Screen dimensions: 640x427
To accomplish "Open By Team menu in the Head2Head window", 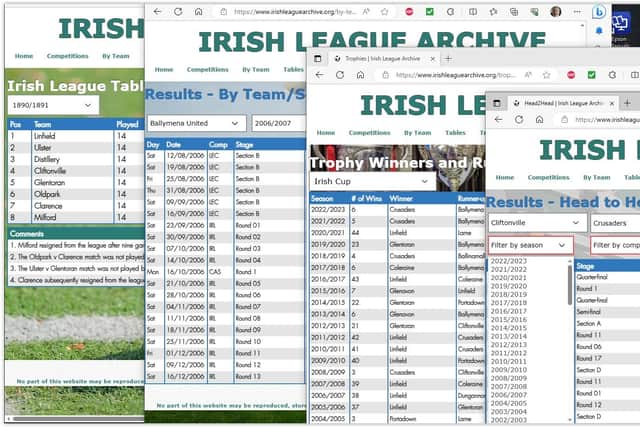I will (596, 178).
